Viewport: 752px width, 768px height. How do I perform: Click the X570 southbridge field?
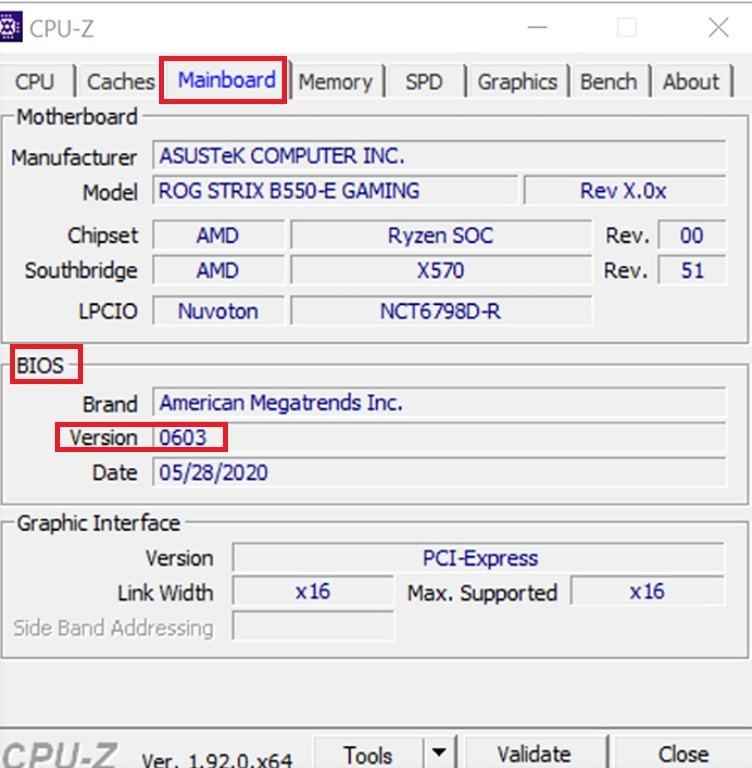tap(440, 270)
